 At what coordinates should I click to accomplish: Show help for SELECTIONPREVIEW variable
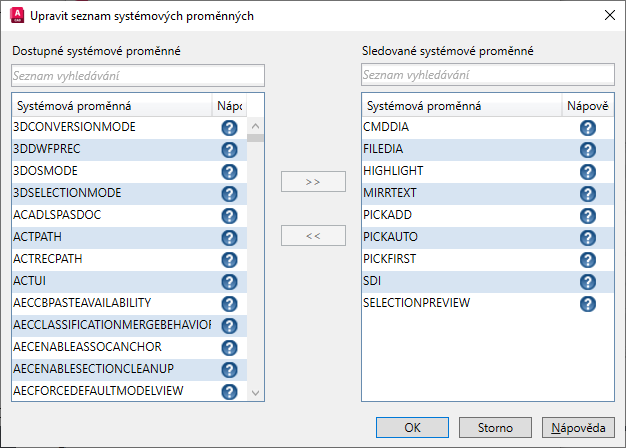pos(587,304)
